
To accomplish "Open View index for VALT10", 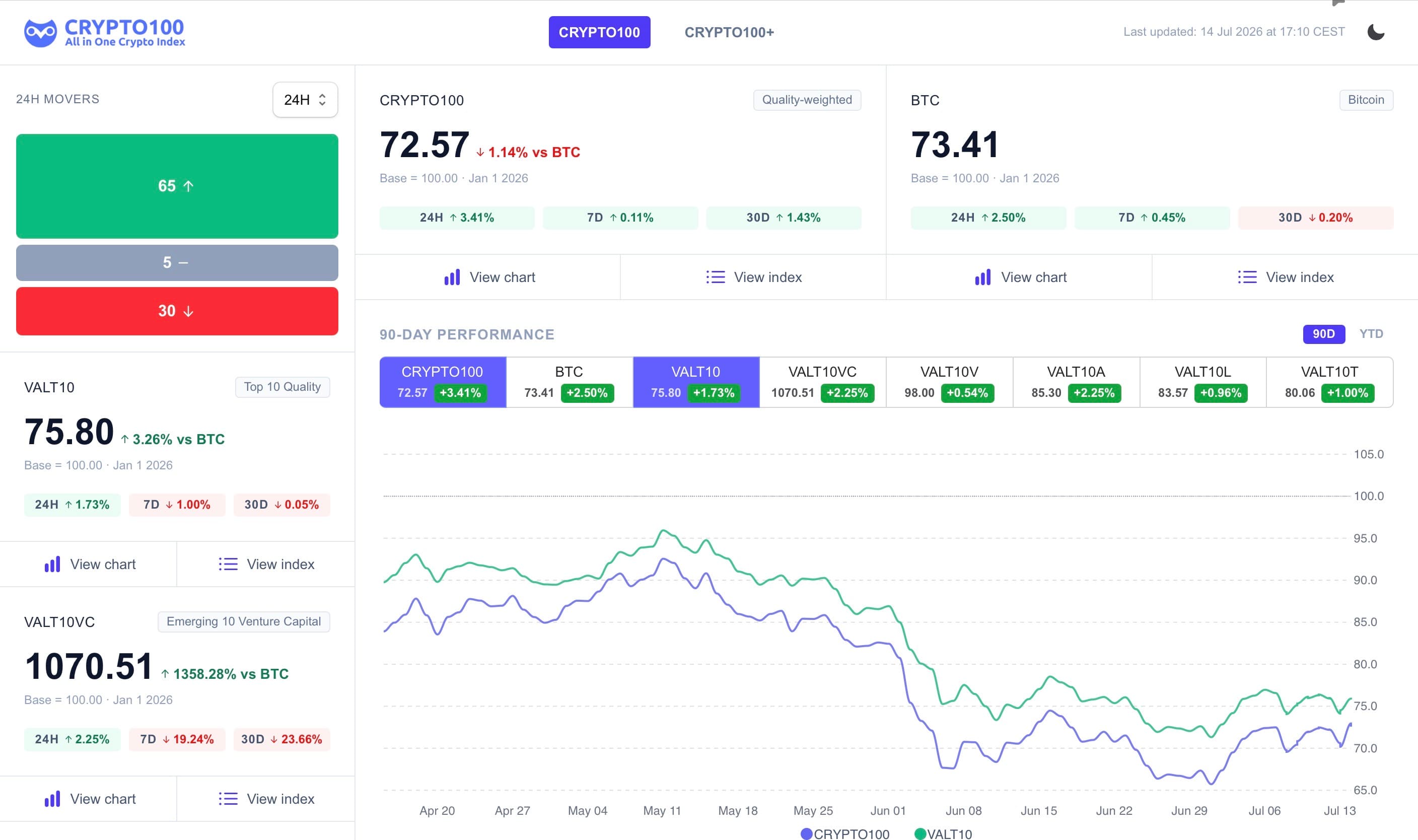I will coord(265,564).
